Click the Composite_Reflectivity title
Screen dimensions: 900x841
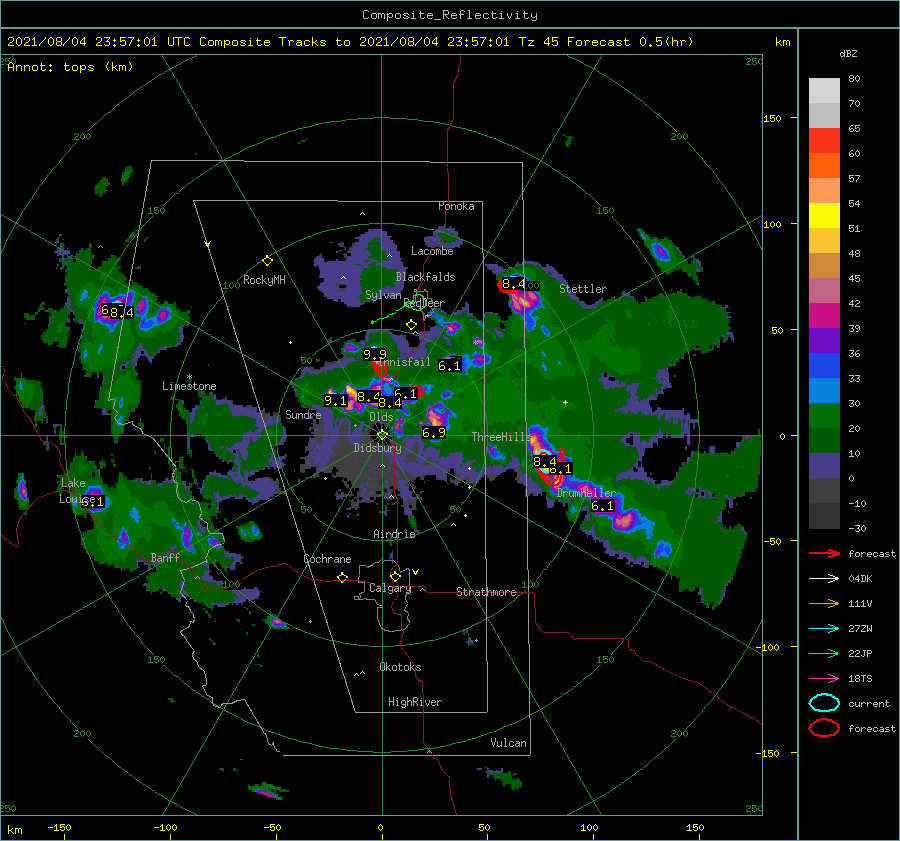point(450,15)
